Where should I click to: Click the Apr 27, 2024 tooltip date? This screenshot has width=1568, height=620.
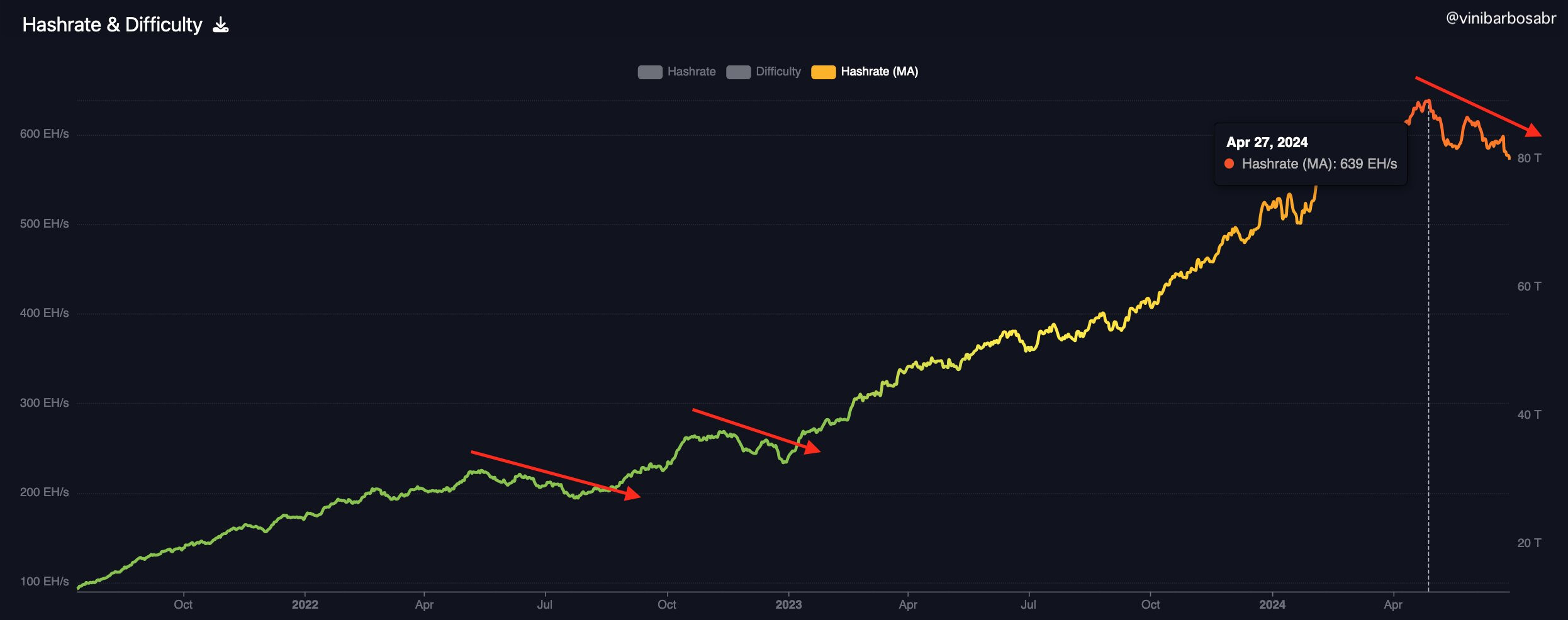click(x=1267, y=143)
